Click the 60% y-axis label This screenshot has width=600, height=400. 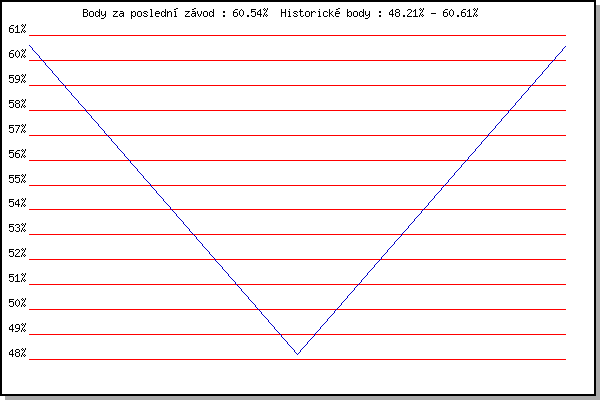click(17, 54)
